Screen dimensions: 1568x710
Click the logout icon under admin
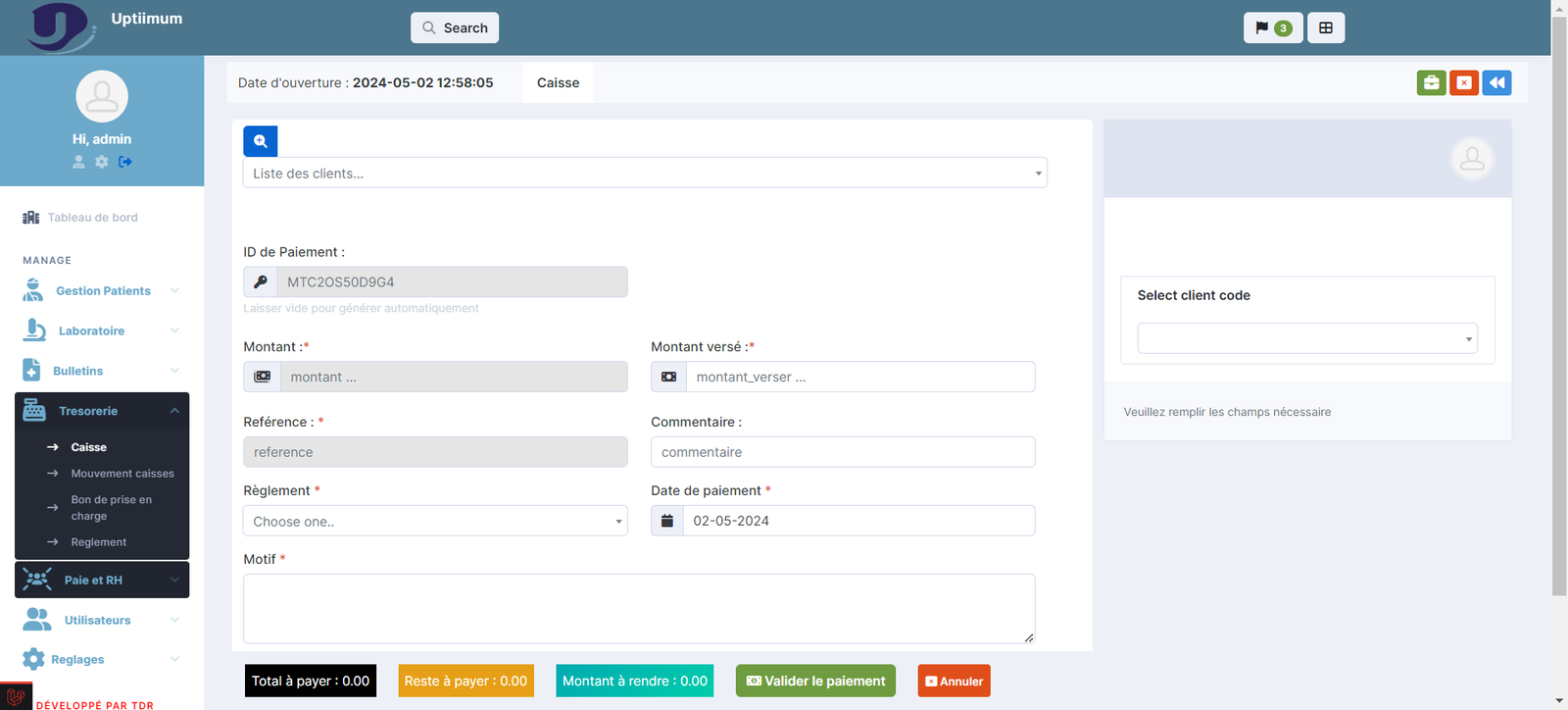(125, 162)
